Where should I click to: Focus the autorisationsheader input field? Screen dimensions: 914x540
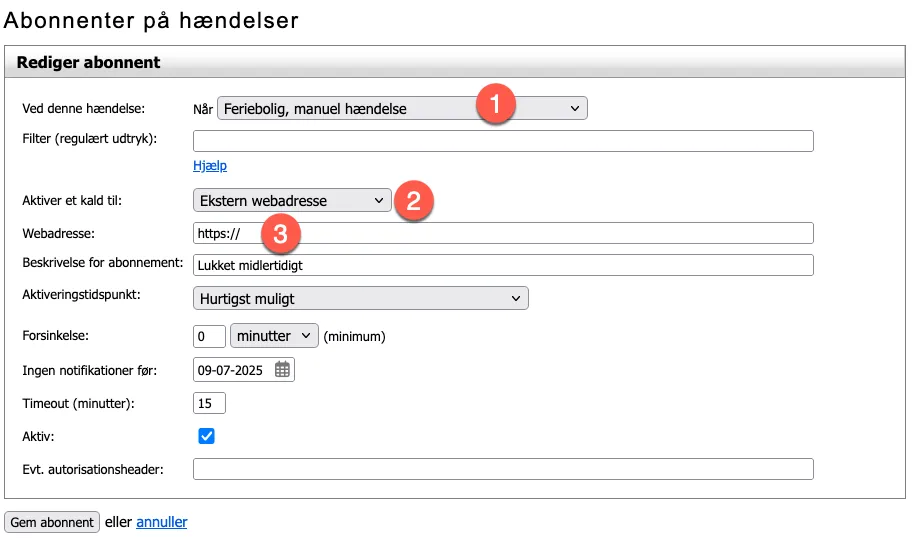click(503, 469)
